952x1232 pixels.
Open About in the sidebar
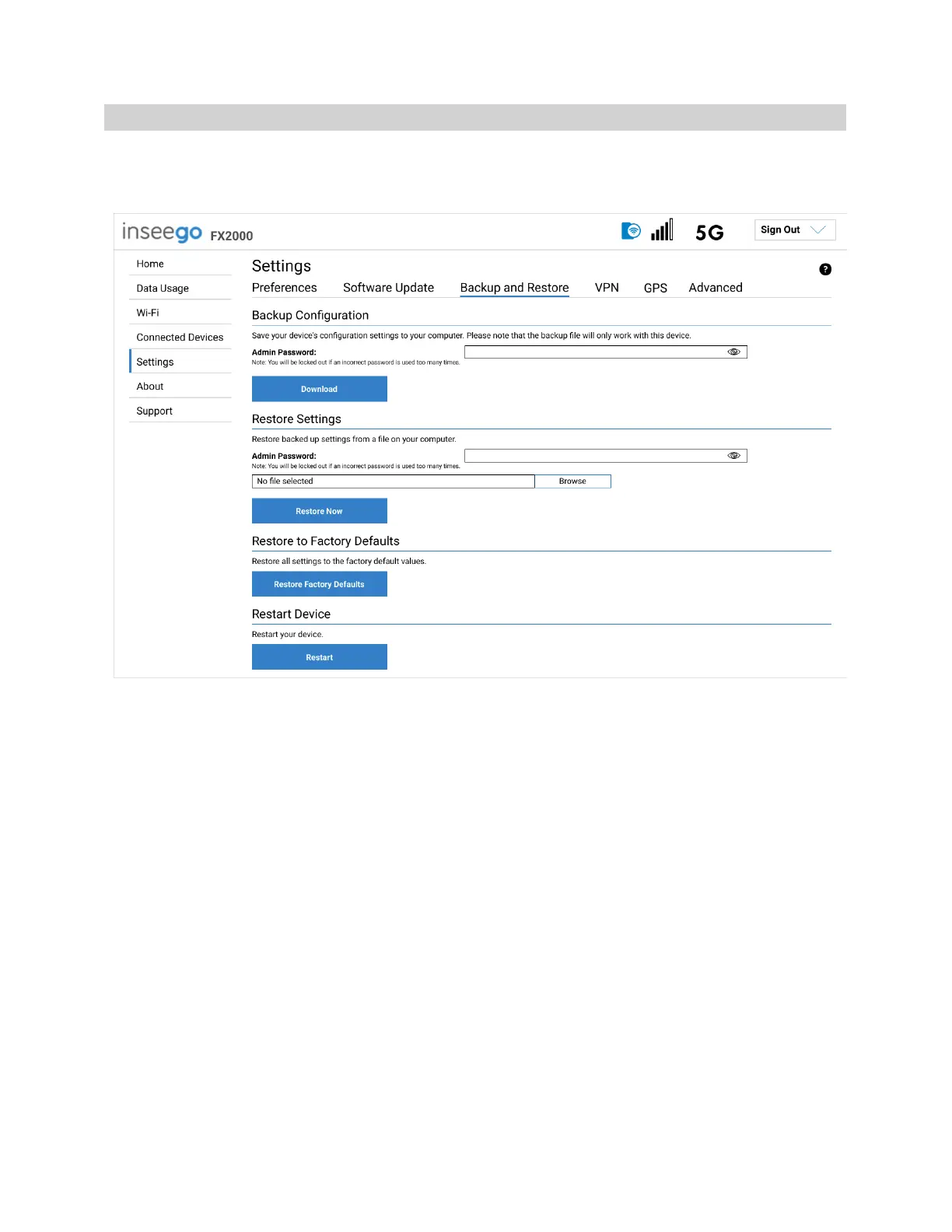pos(180,387)
